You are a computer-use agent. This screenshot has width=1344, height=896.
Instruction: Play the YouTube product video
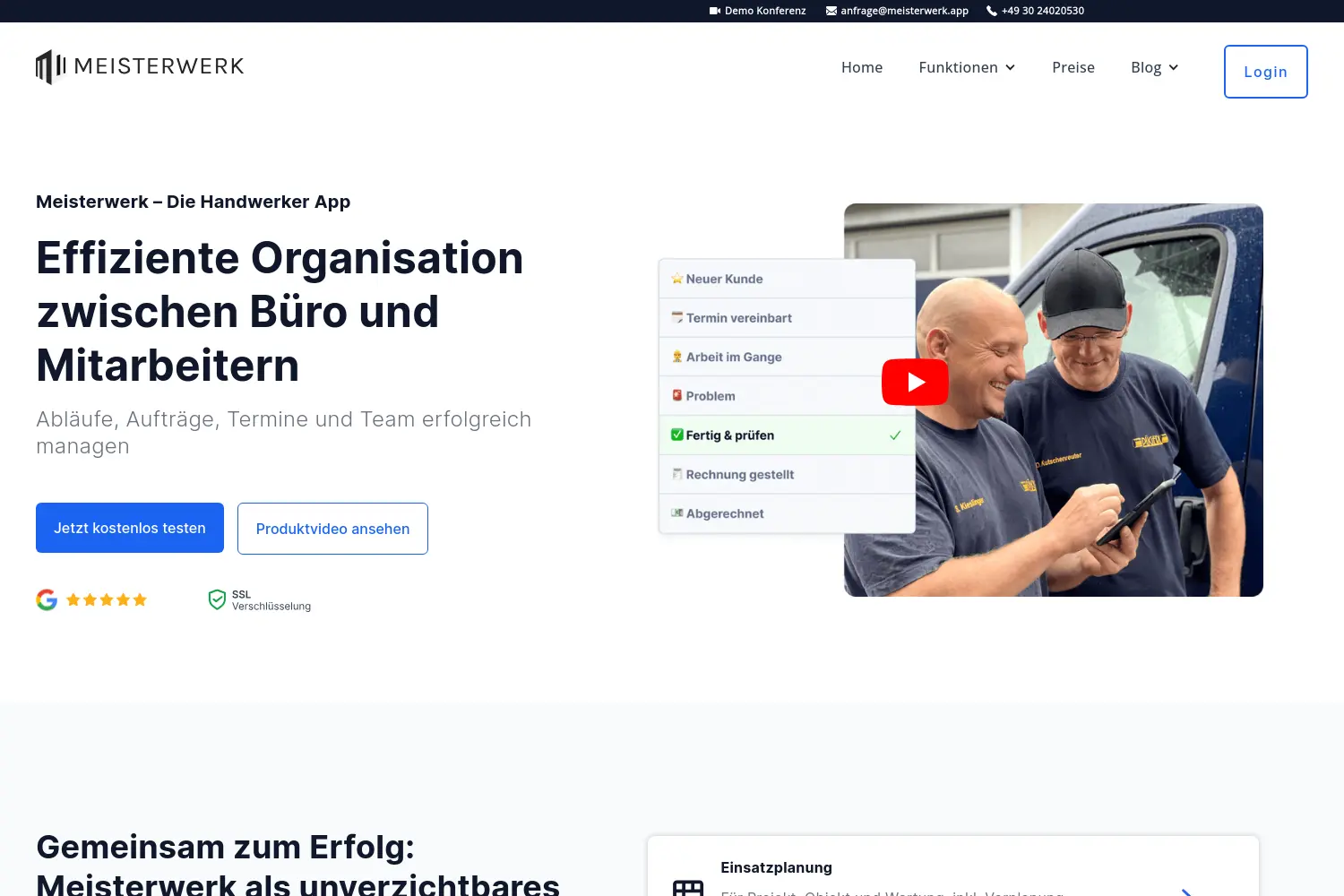(x=915, y=383)
